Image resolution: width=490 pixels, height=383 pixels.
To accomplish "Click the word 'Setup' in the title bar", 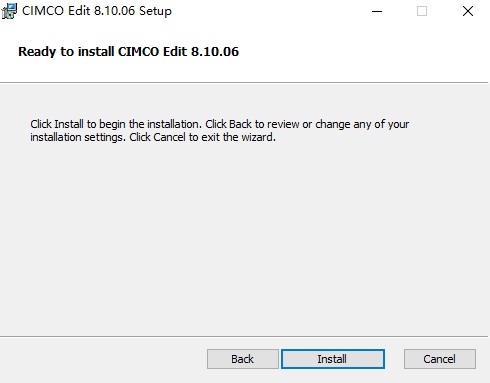I will pos(155,12).
